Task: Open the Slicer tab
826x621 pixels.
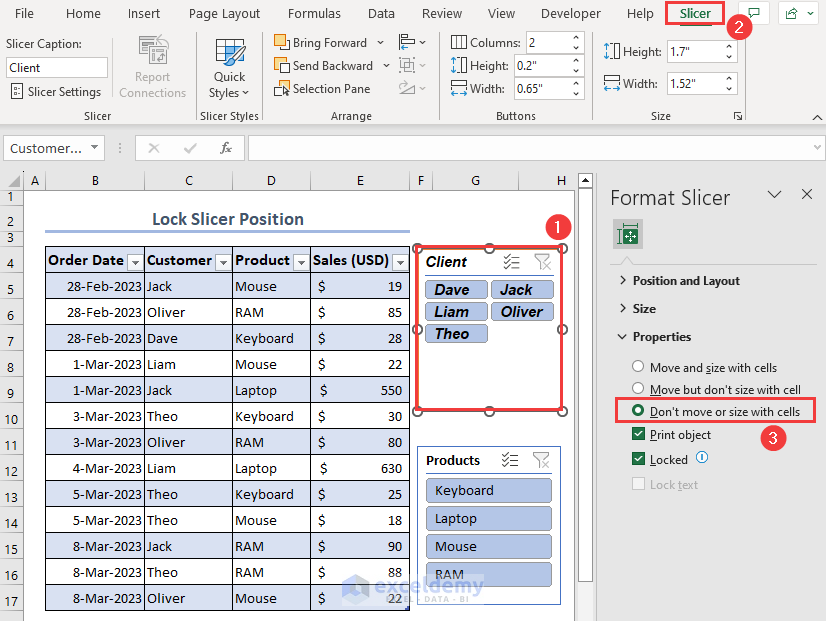Action: [695, 14]
